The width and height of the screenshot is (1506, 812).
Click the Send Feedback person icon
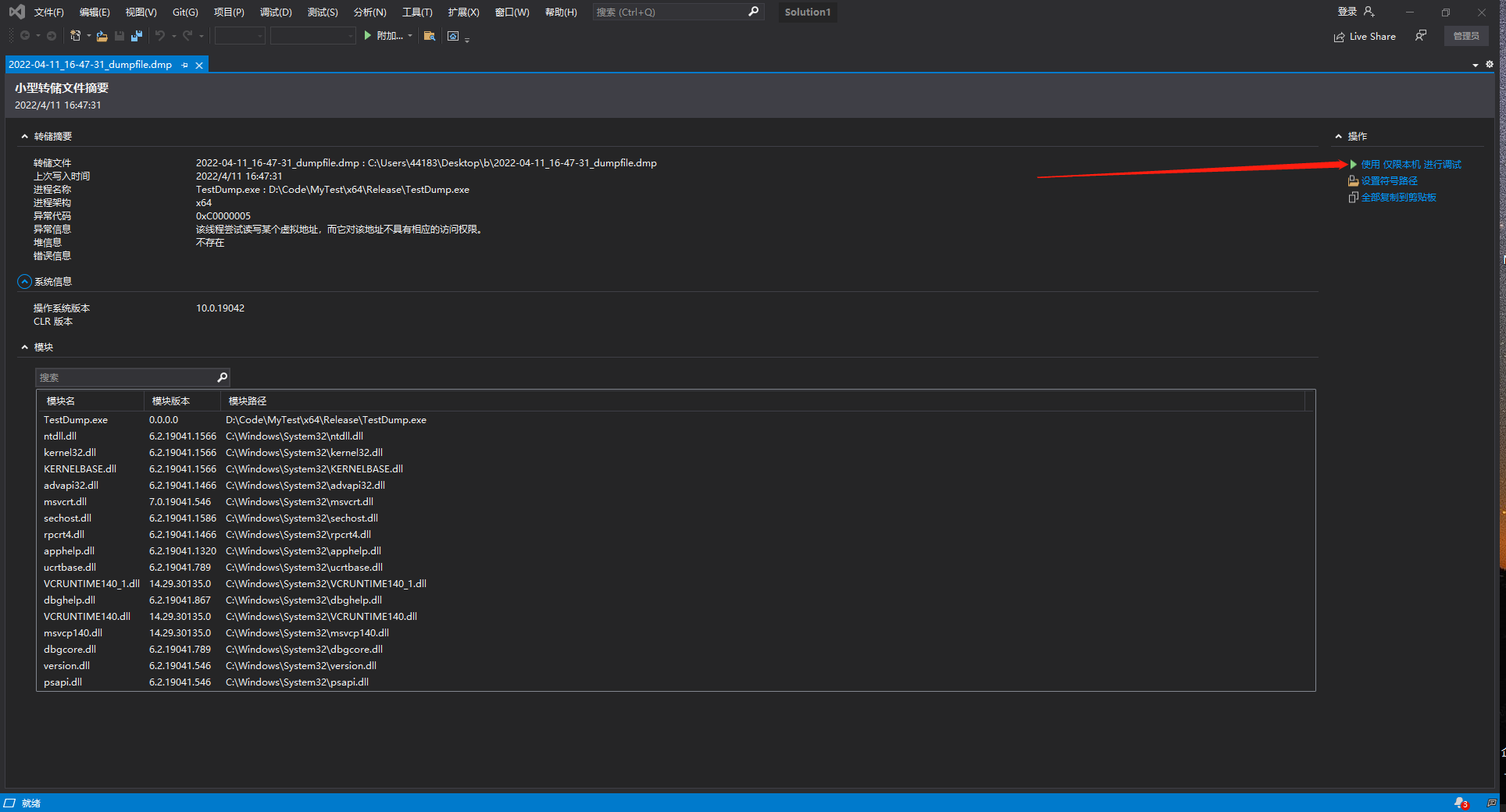pos(1421,36)
